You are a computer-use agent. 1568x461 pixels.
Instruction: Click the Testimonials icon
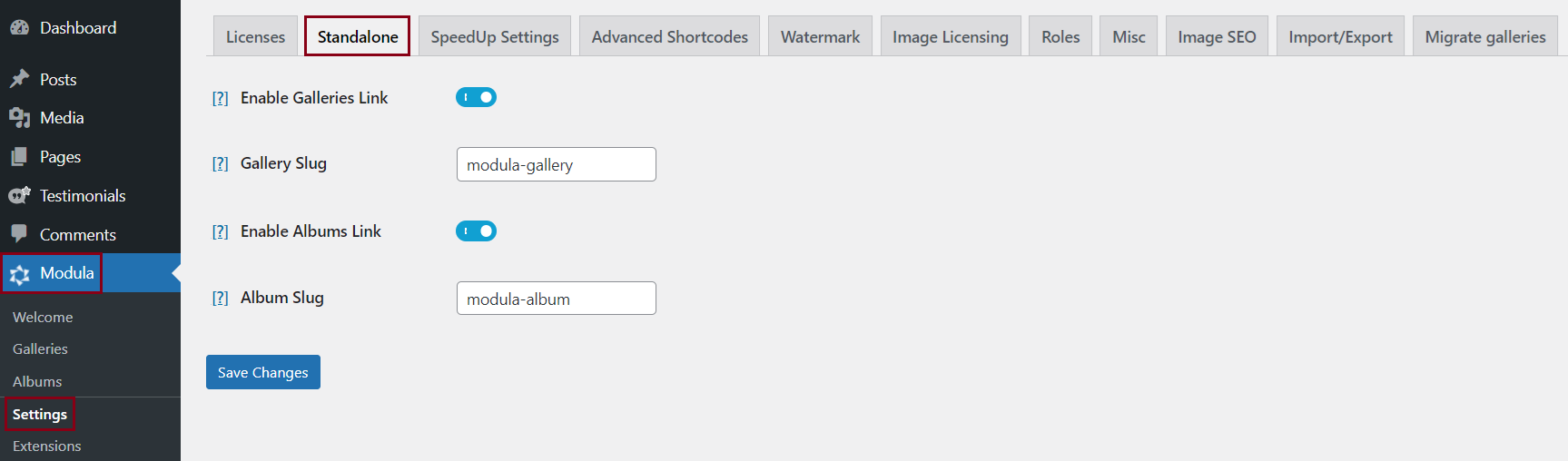point(19,196)
